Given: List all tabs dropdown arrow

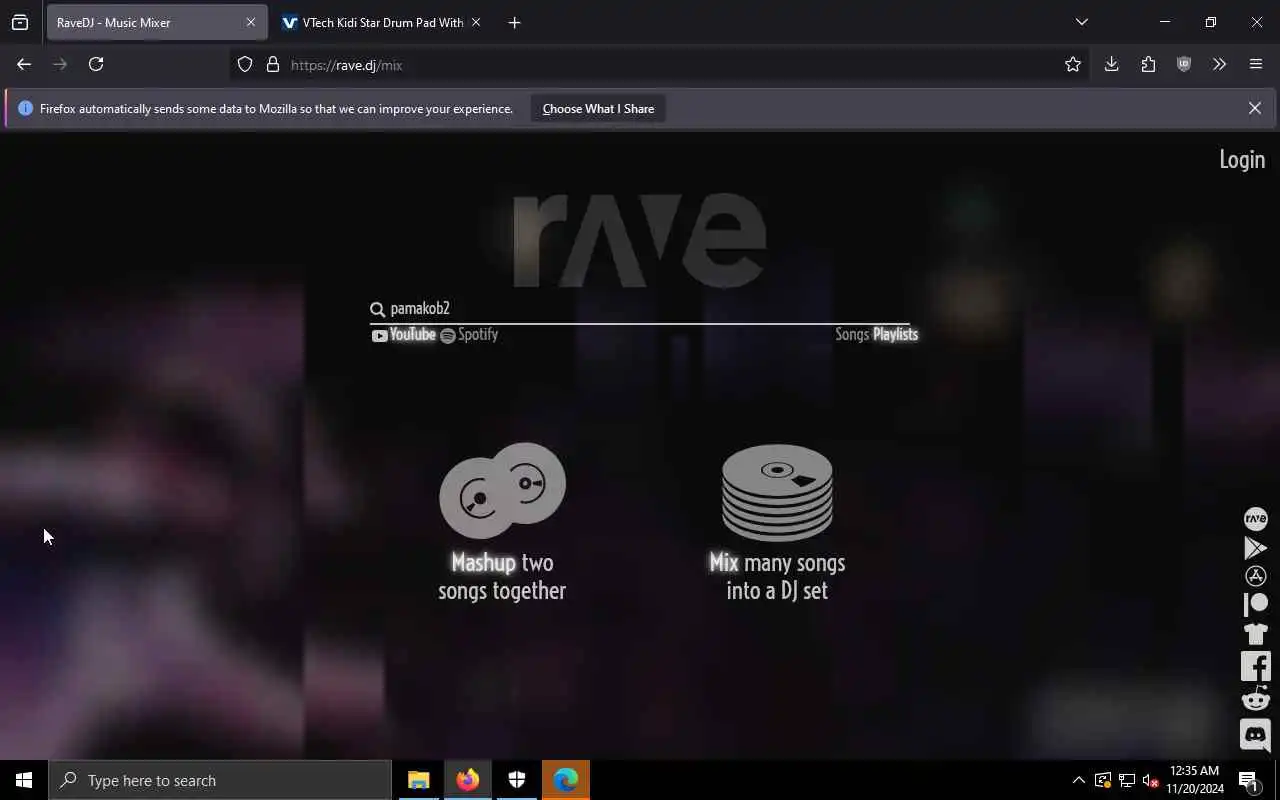Looking at the screenshot, I should point(1081,22).
